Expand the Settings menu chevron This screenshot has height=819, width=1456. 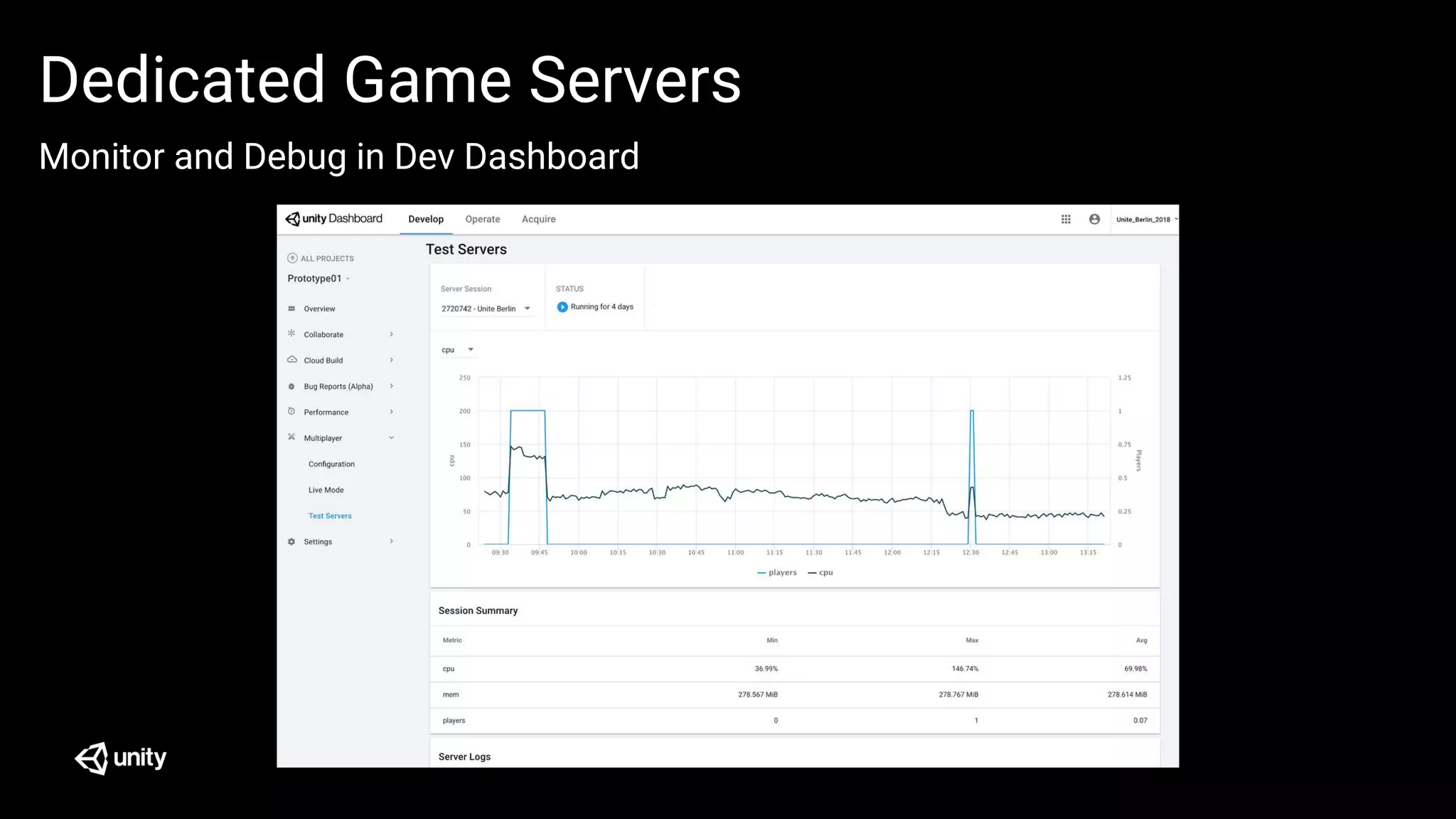point(391,541)
